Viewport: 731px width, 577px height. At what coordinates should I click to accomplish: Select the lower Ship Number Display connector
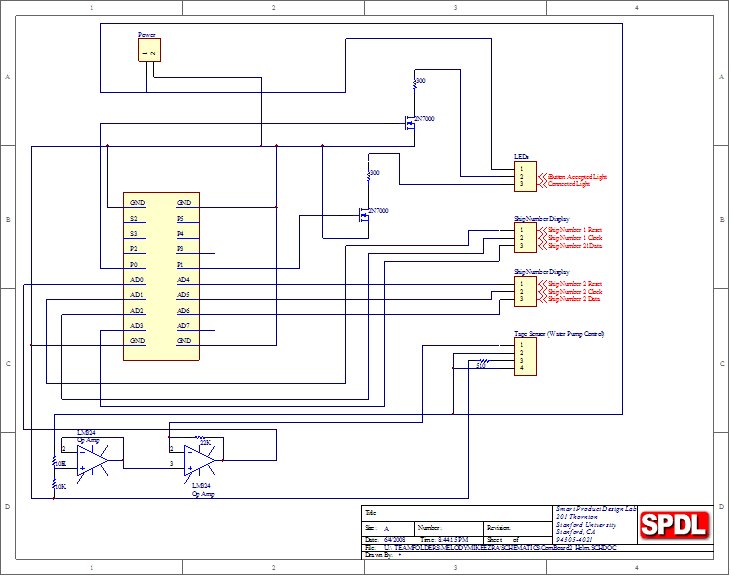tap(525, 291)
